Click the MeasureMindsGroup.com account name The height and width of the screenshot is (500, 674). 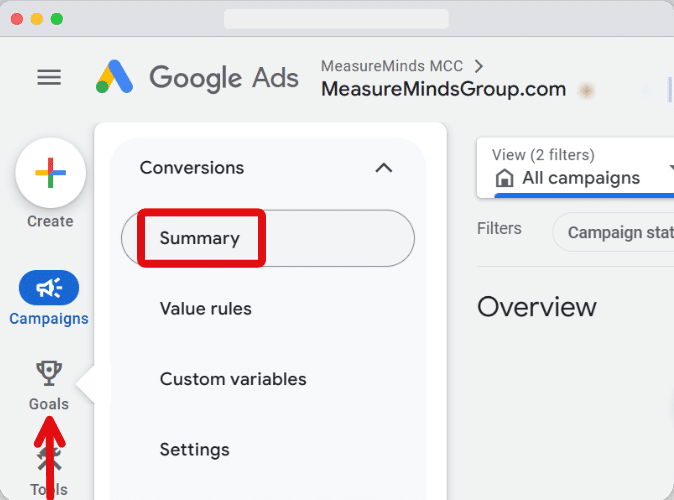click(444, 89)
